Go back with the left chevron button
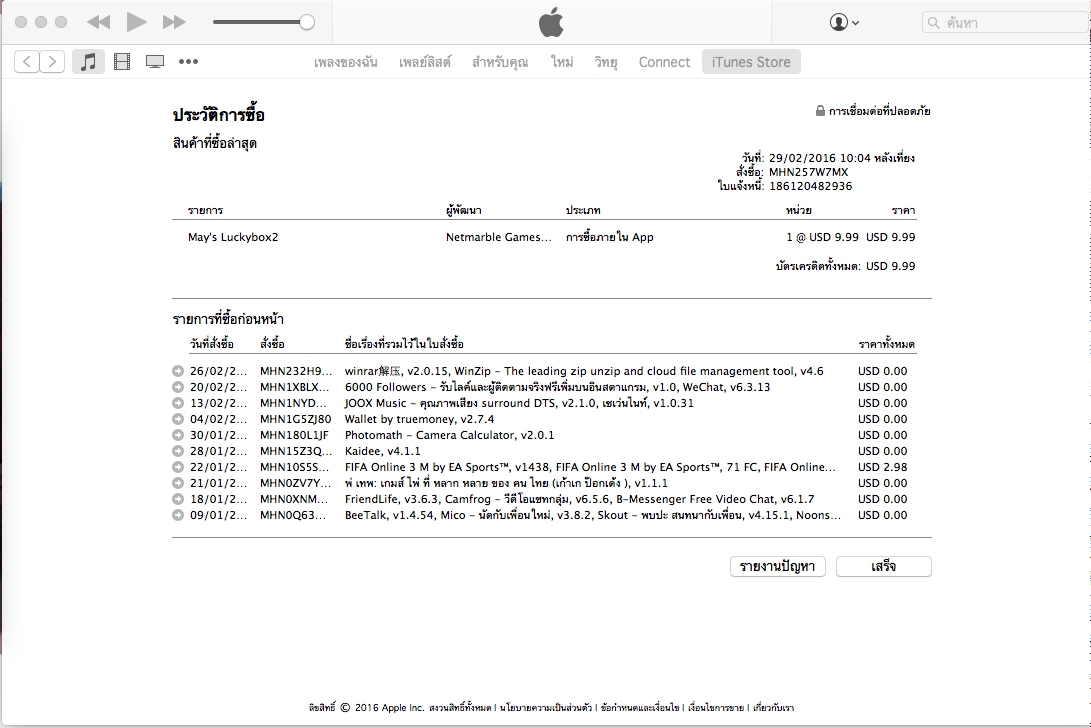 pyautogui.click(x=26, y=61)
